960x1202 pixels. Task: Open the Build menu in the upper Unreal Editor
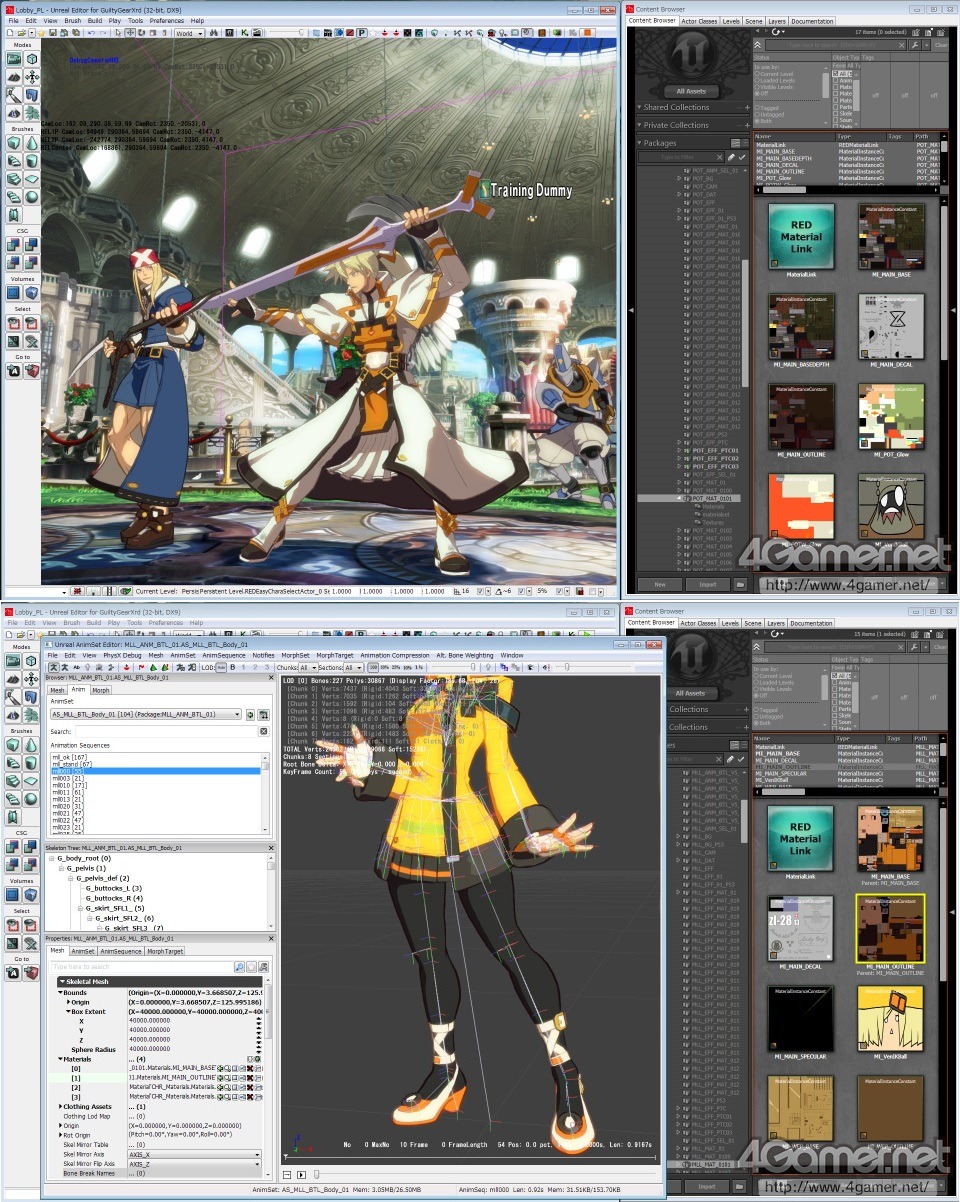(x=94, y=20)
